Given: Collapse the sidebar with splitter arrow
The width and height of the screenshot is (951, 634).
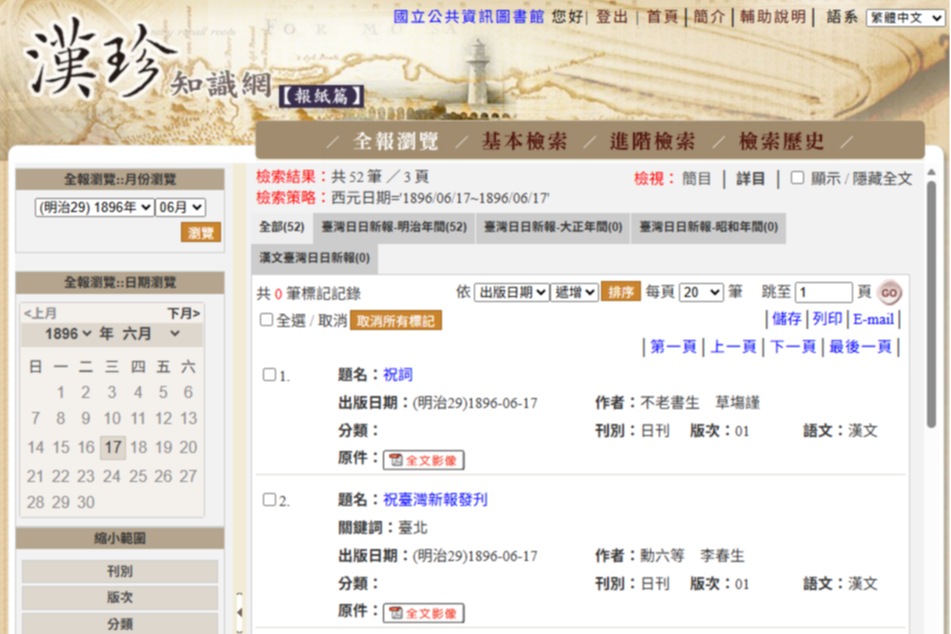Looking at the screenshot, I should 240,612.
